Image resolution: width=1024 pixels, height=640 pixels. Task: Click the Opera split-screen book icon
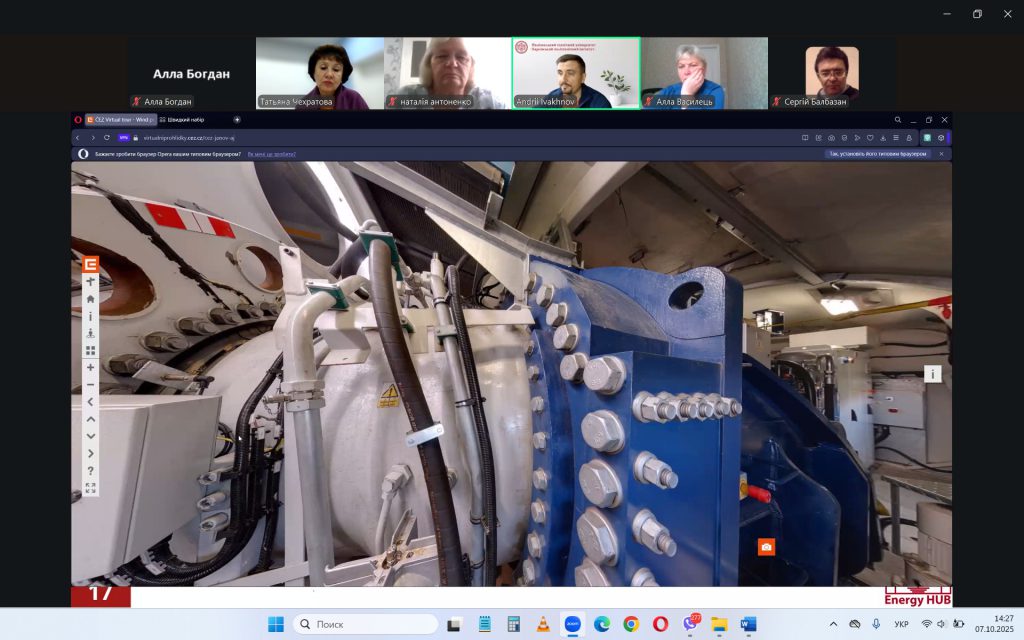click(805, 138)
